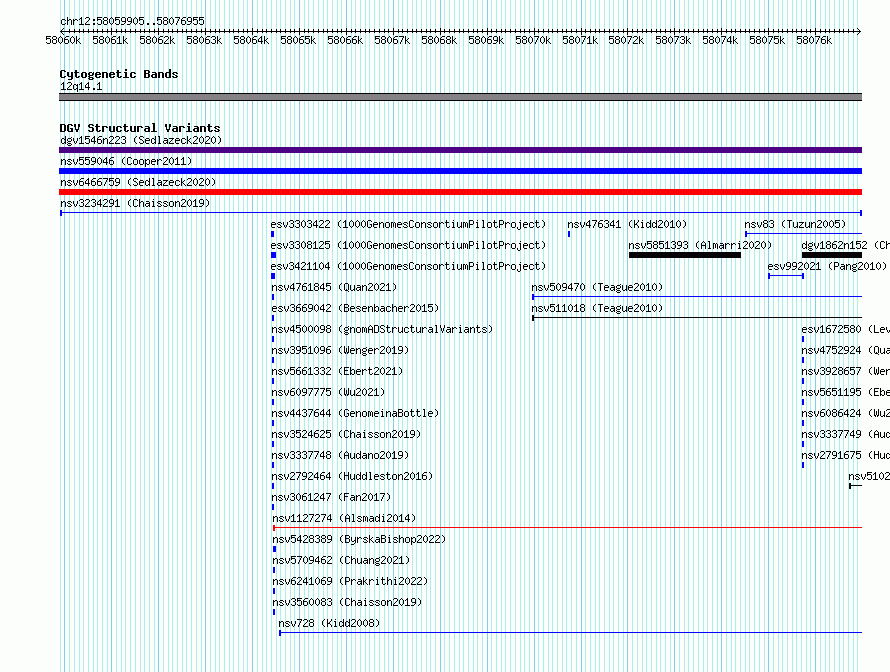
Task: Open variant nsv4761845 (Quan2021)
Action: [x=334, y=287]
